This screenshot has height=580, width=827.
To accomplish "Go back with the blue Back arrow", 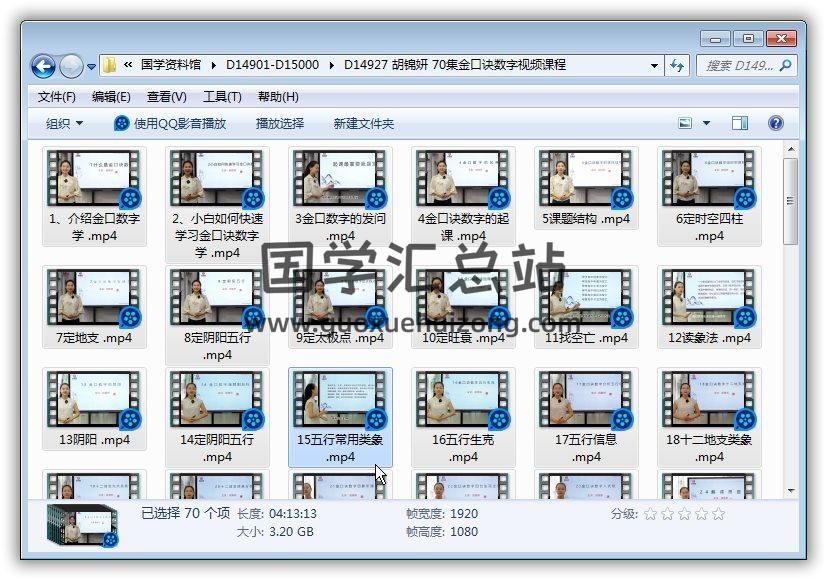I will [43, 66].
